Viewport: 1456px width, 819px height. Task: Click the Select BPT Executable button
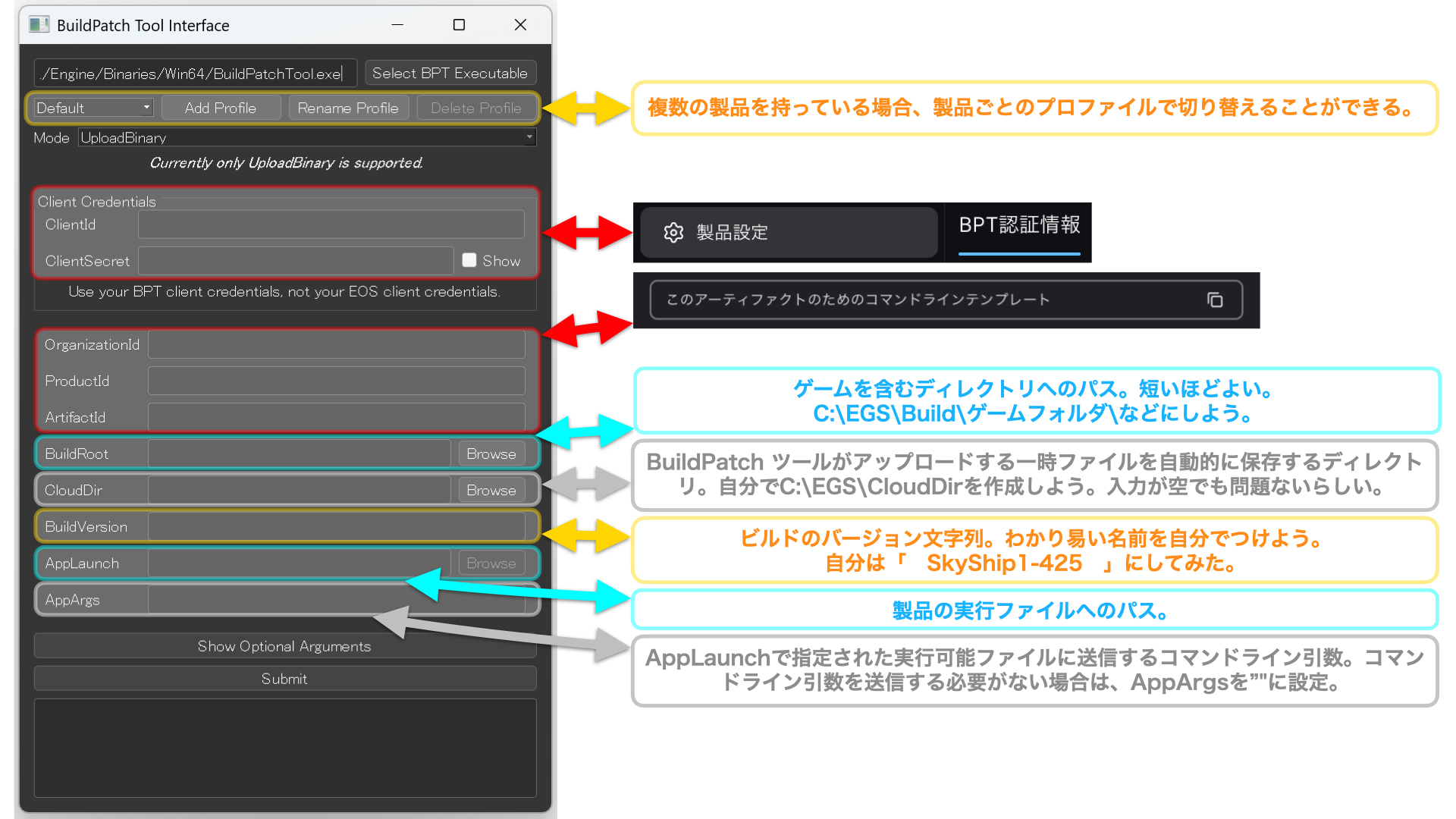point(450,73)
